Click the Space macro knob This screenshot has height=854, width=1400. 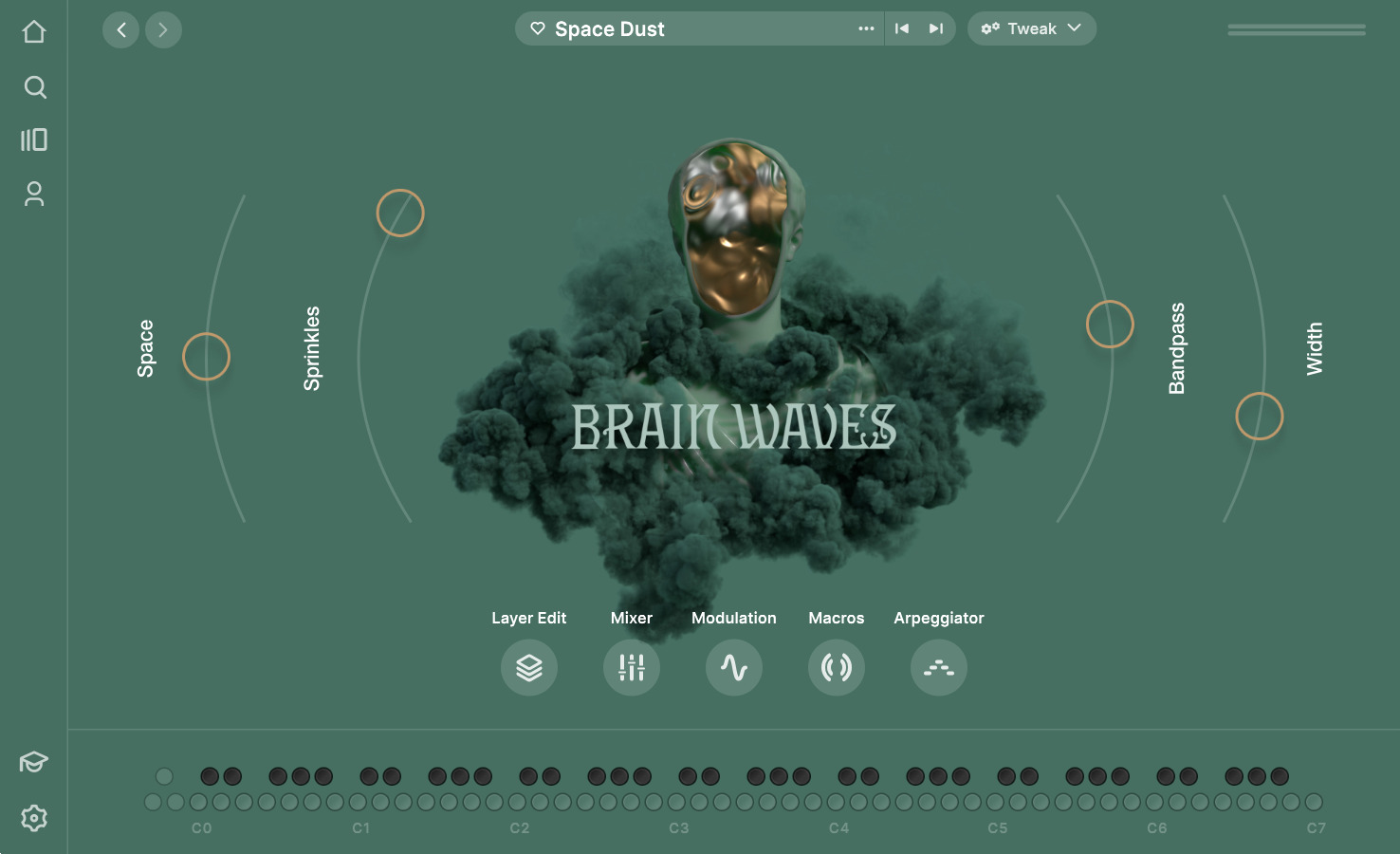(x=206, y=357)
